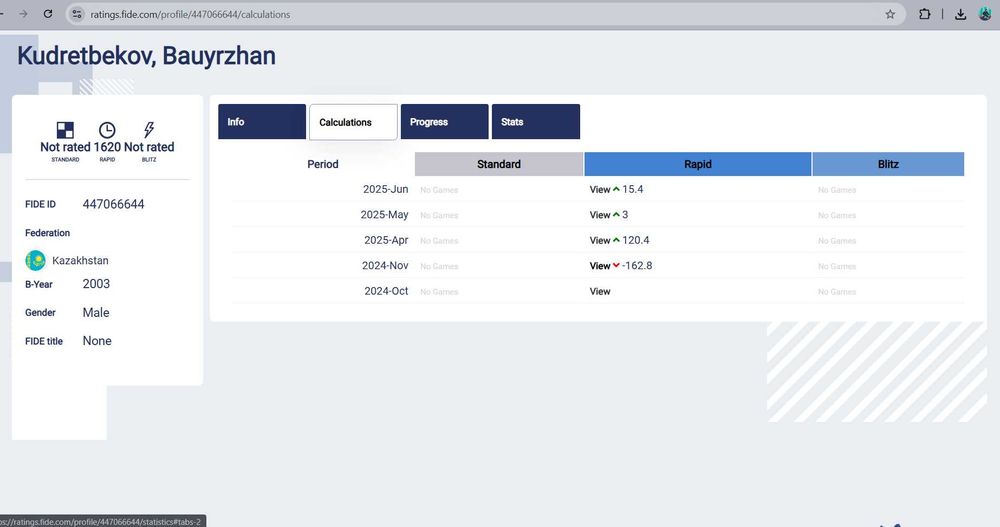Open the browser extensions puzzle icon

924,14
